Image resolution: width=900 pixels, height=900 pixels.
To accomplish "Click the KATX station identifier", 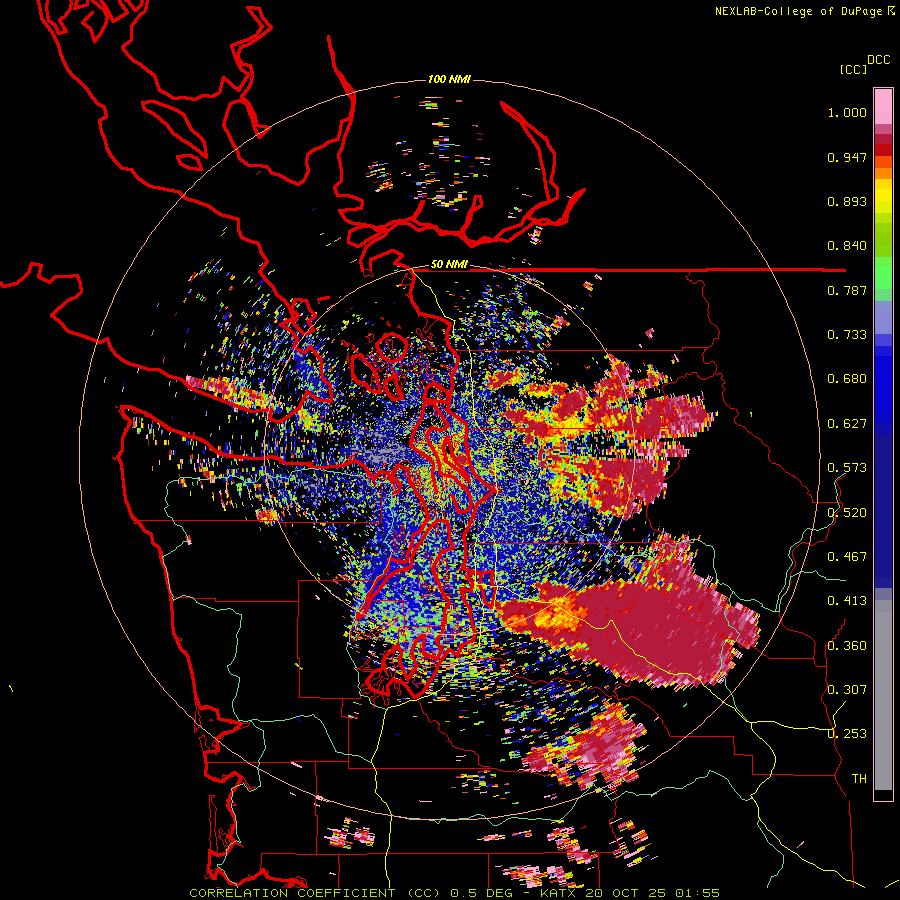I will tap(557, 893).
